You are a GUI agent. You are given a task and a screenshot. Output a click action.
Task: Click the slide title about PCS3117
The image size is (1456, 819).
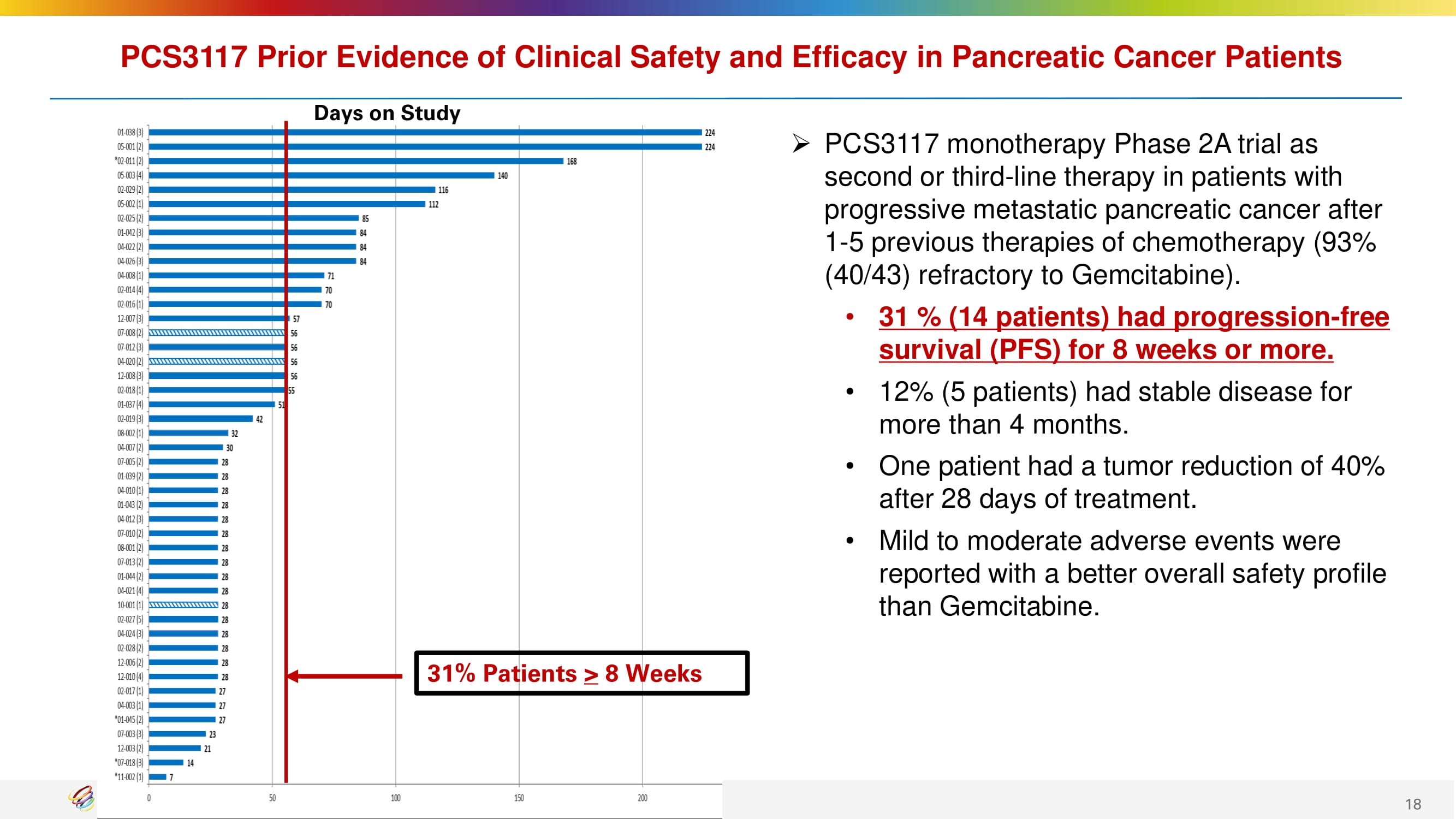(730, 57)
